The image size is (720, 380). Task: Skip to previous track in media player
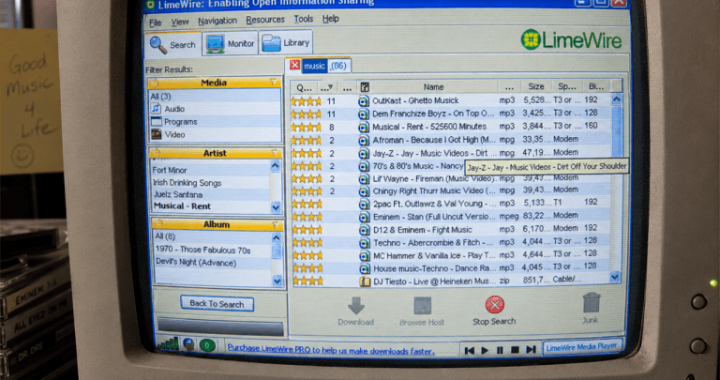click(x=469, y=351)
